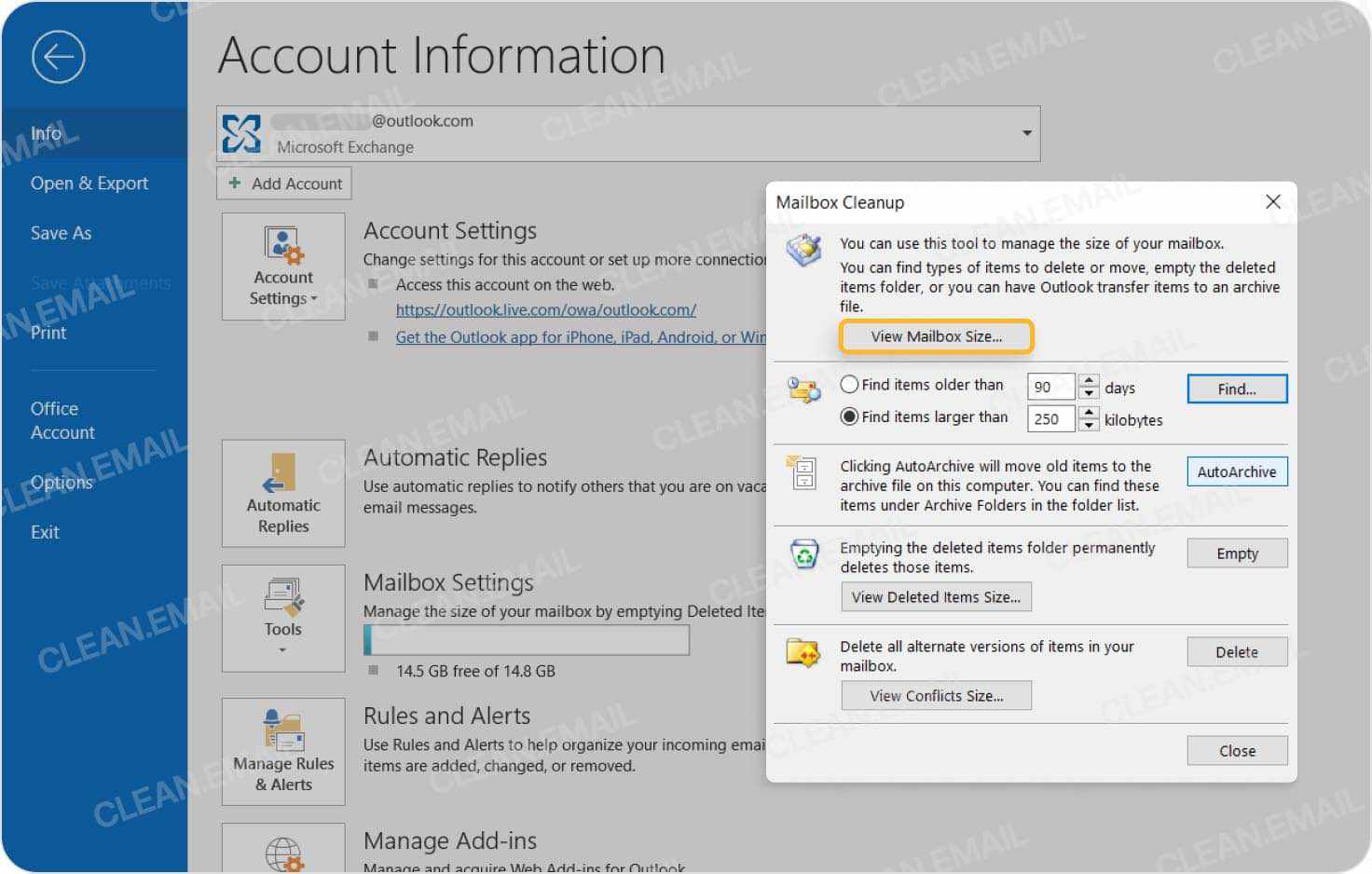Click the Microsoft Exchange account icon
The width and height of the screenshot is (1372, 874).
[241, 133]
